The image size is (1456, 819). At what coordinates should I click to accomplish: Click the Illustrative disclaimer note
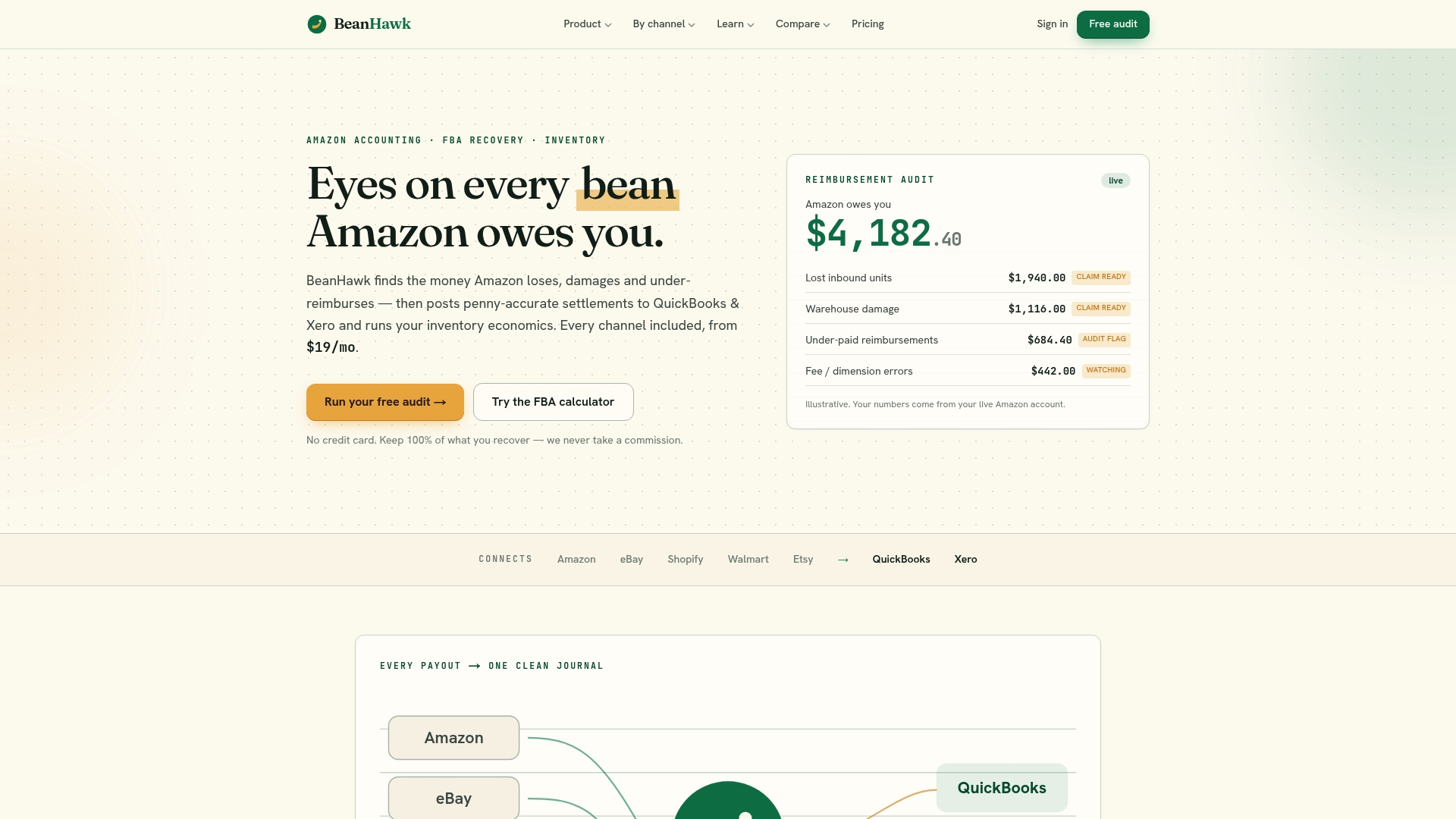click(x=935, y=405)
